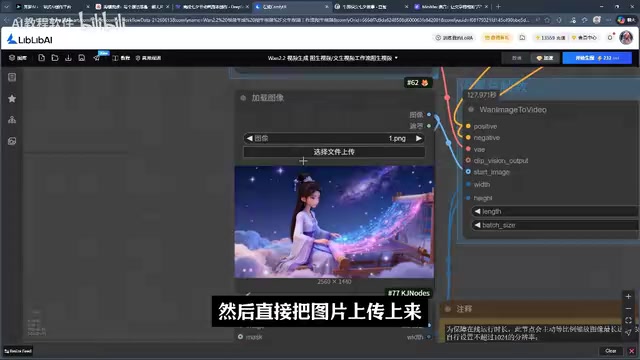Click the document icon next to points

tap(522, 38)
